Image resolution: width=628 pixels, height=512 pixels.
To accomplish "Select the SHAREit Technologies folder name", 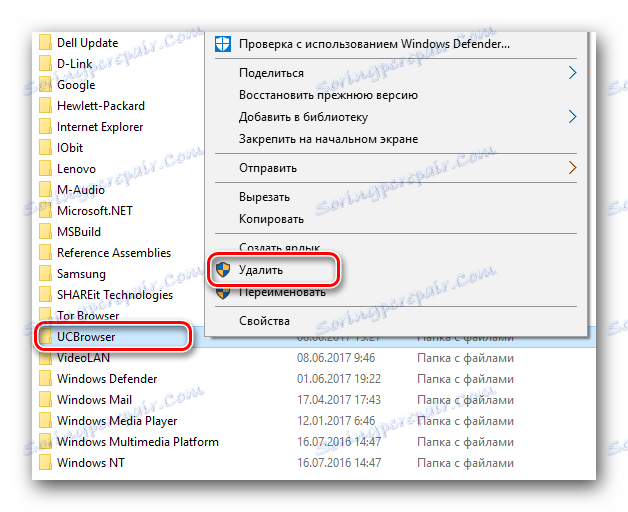I will tap(115, 294).
